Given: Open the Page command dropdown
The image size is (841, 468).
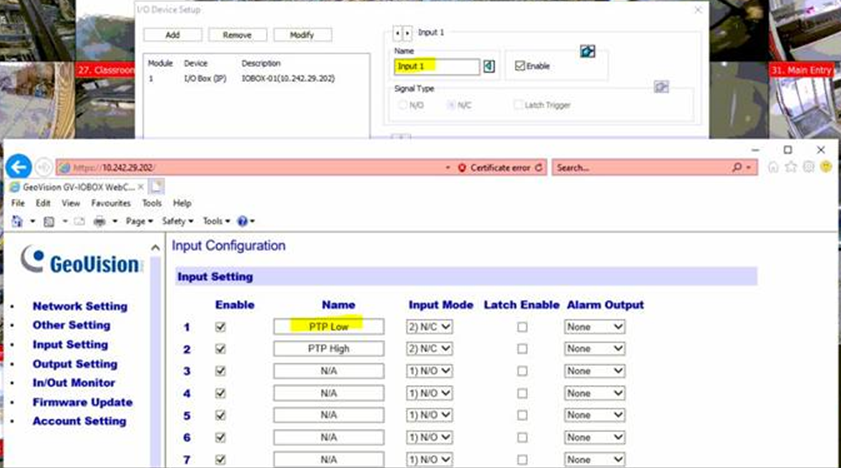Looking at the screenshot, I should [x=139, y=221].
